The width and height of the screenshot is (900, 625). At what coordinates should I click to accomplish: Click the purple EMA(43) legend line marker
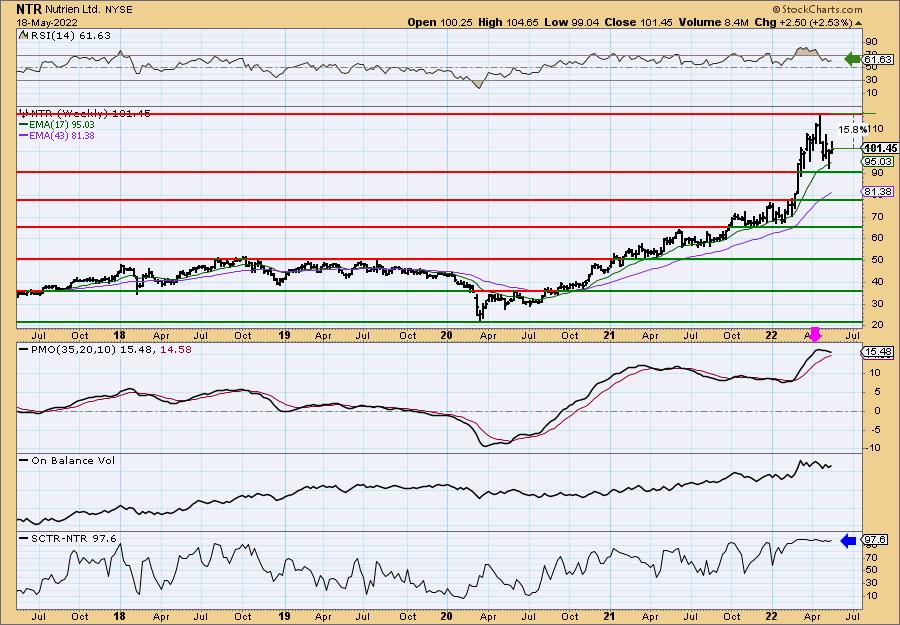(23, 136)
